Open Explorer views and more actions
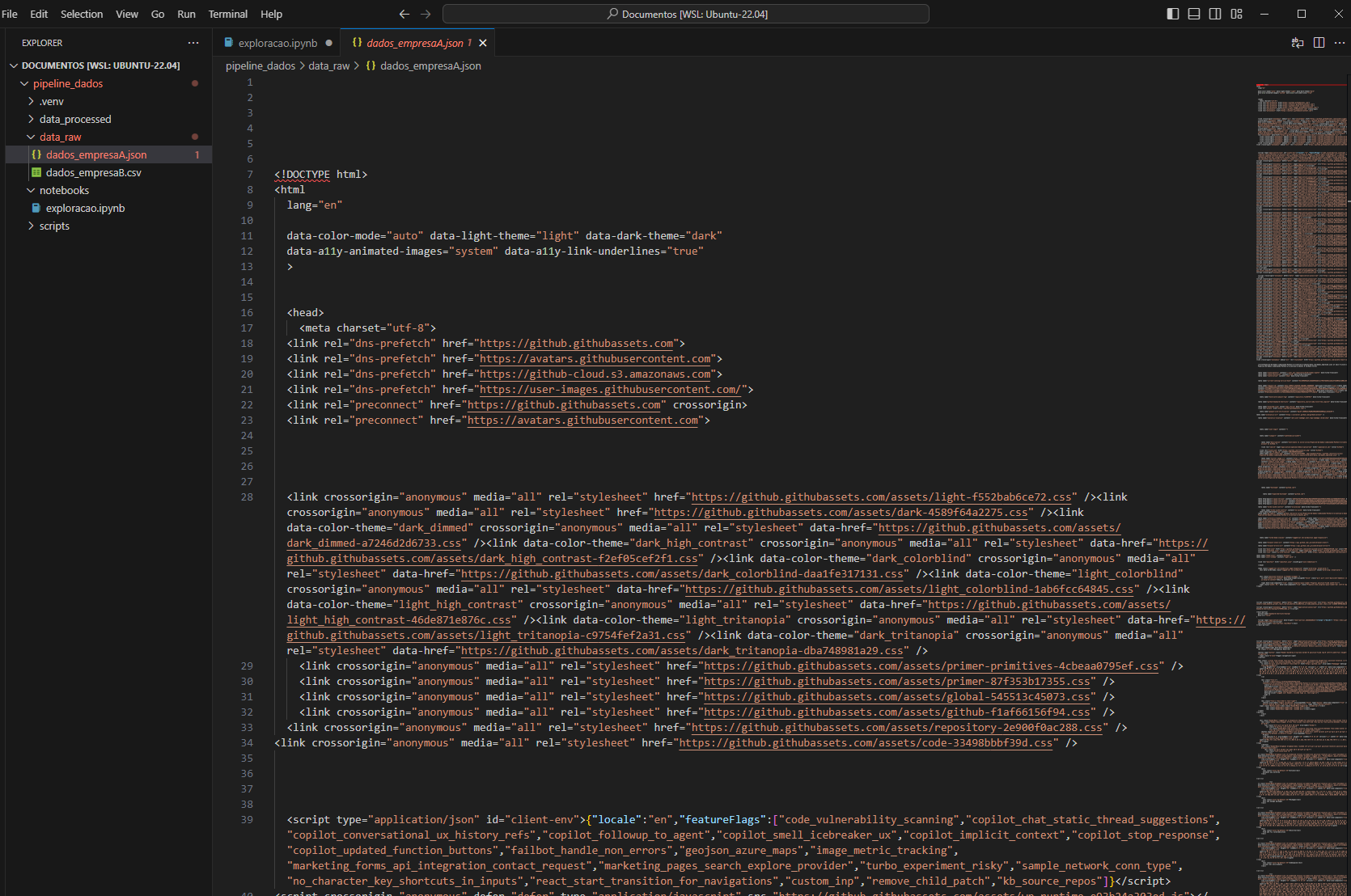Screen dimensions: 1351x896 pos(193,43)
